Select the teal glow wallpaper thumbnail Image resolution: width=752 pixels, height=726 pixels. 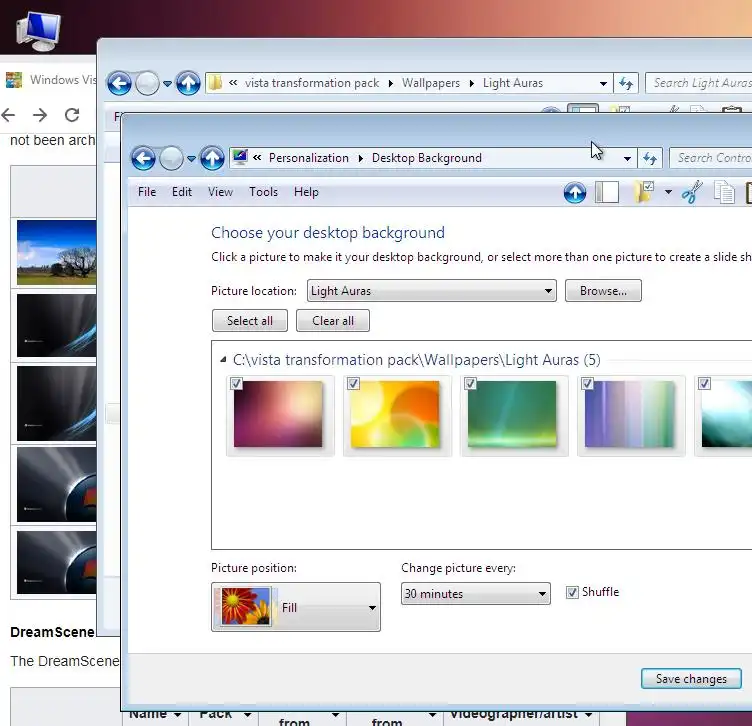(727, 414)
